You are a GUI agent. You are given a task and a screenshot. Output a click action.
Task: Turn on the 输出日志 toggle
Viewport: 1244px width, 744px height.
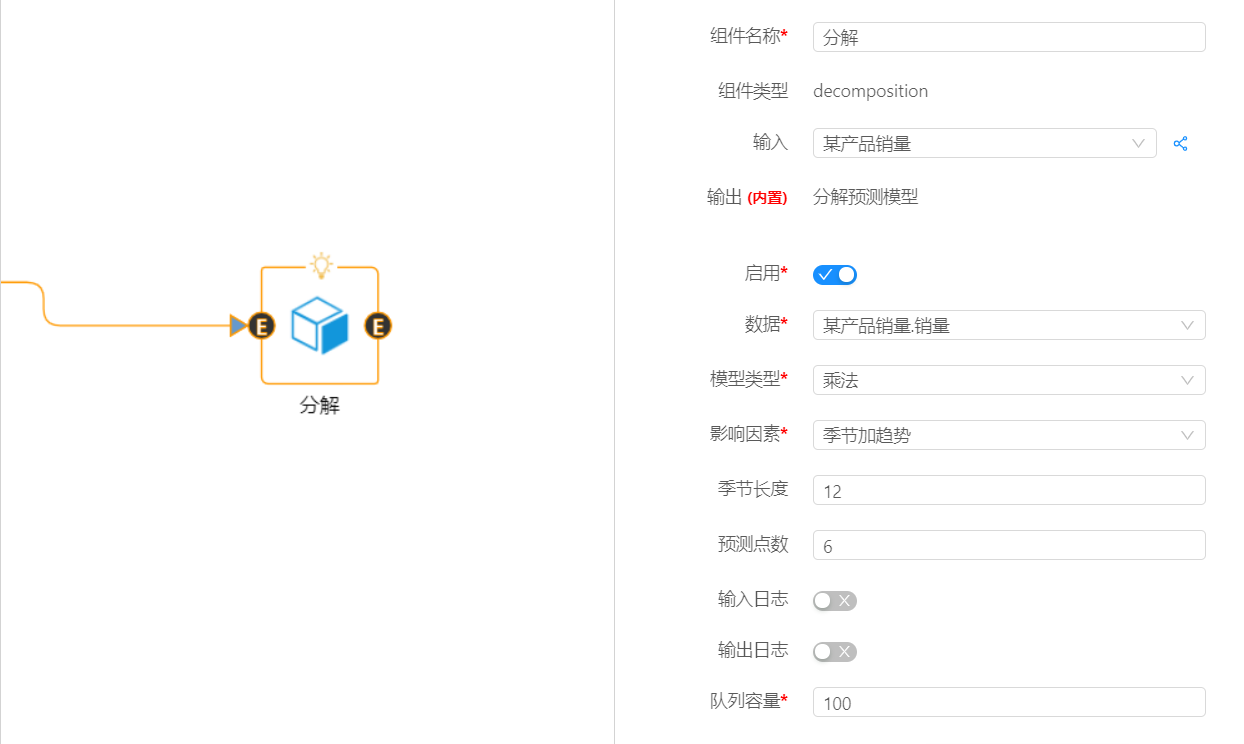pyautogui.click(x=835, y=652)
